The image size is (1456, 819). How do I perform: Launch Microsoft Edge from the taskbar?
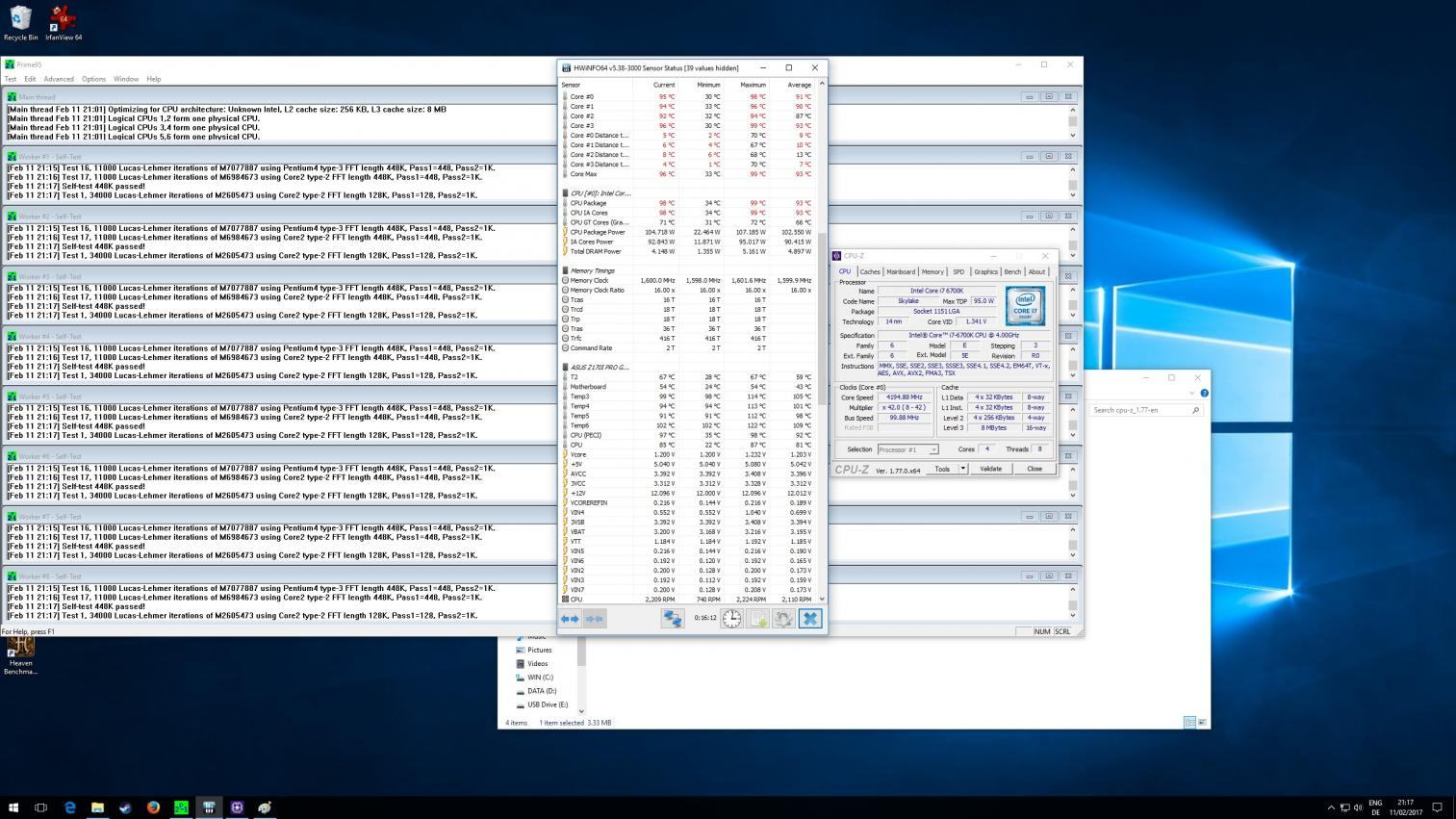click(x=69, y=807)
